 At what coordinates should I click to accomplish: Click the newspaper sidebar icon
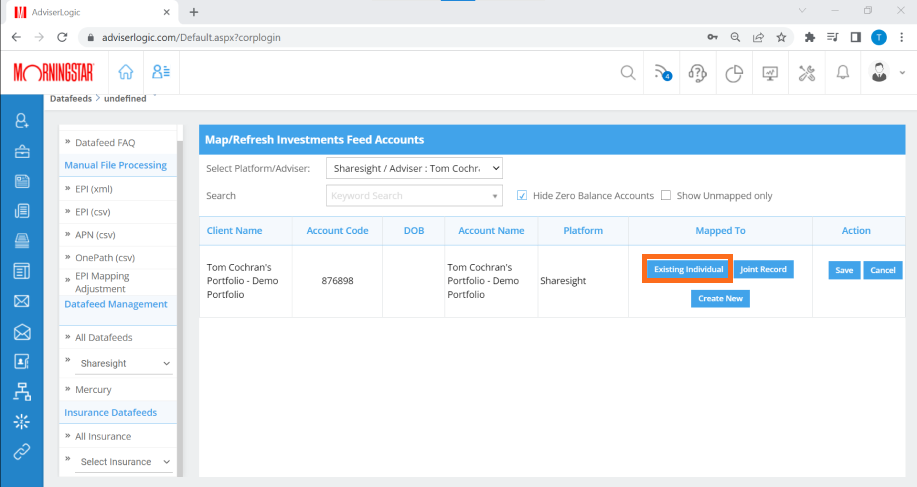(22, 181)
